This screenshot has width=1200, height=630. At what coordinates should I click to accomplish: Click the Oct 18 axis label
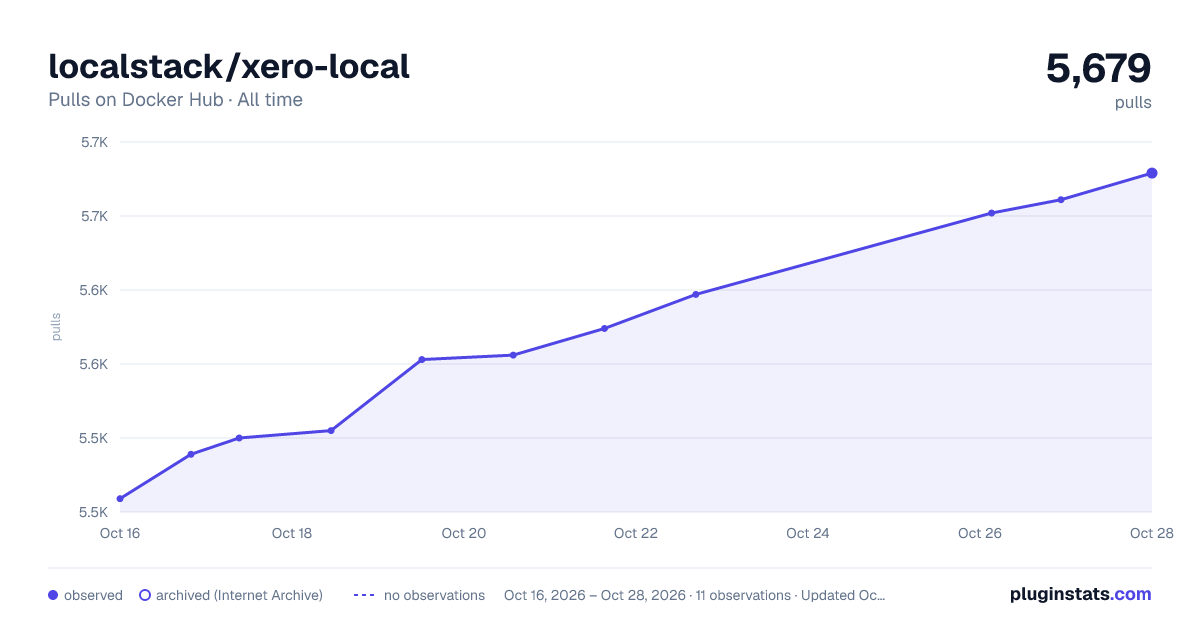(x=292, y=533)
